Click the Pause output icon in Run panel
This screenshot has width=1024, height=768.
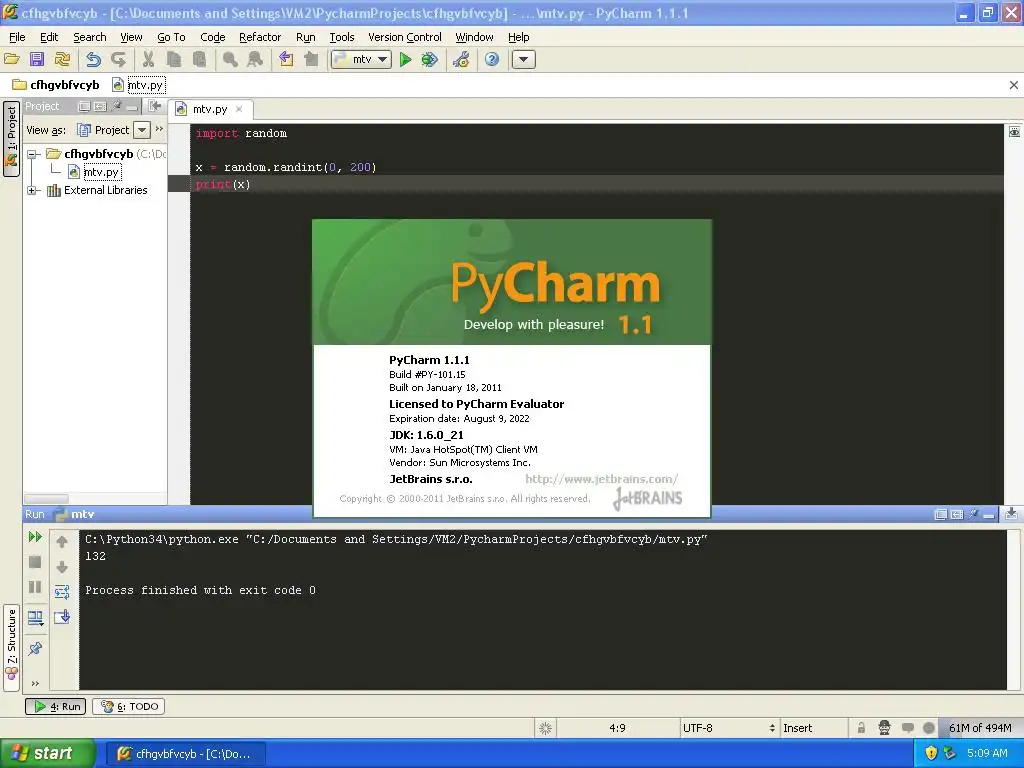(x=35, y=586)
